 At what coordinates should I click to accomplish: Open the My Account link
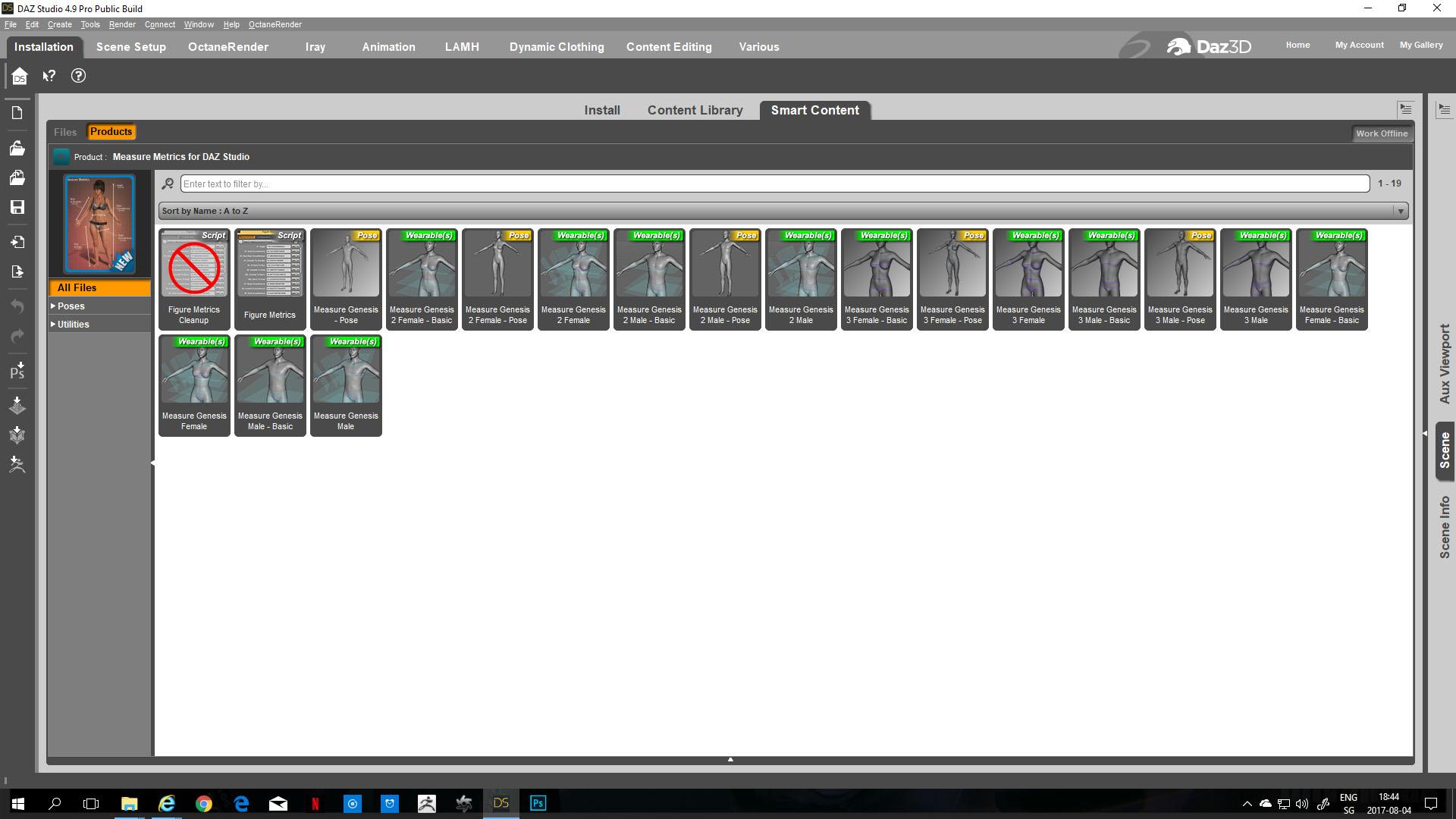tap(1359, 45)
